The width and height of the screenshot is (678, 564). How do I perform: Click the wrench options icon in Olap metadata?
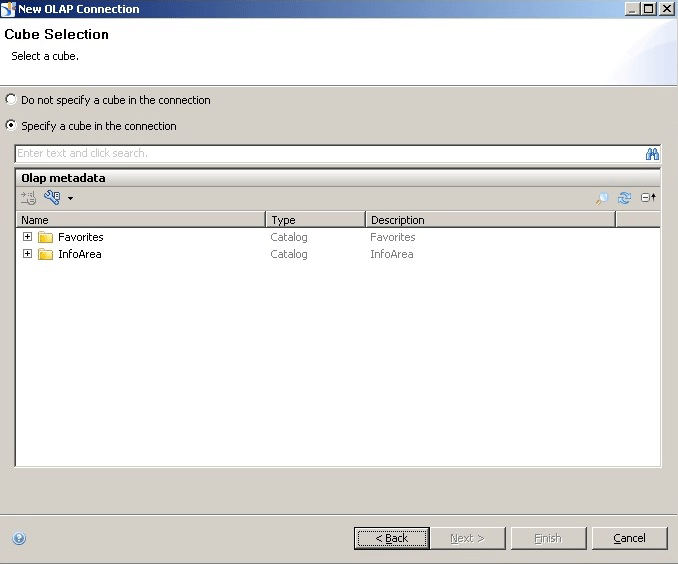click(52, 198)
